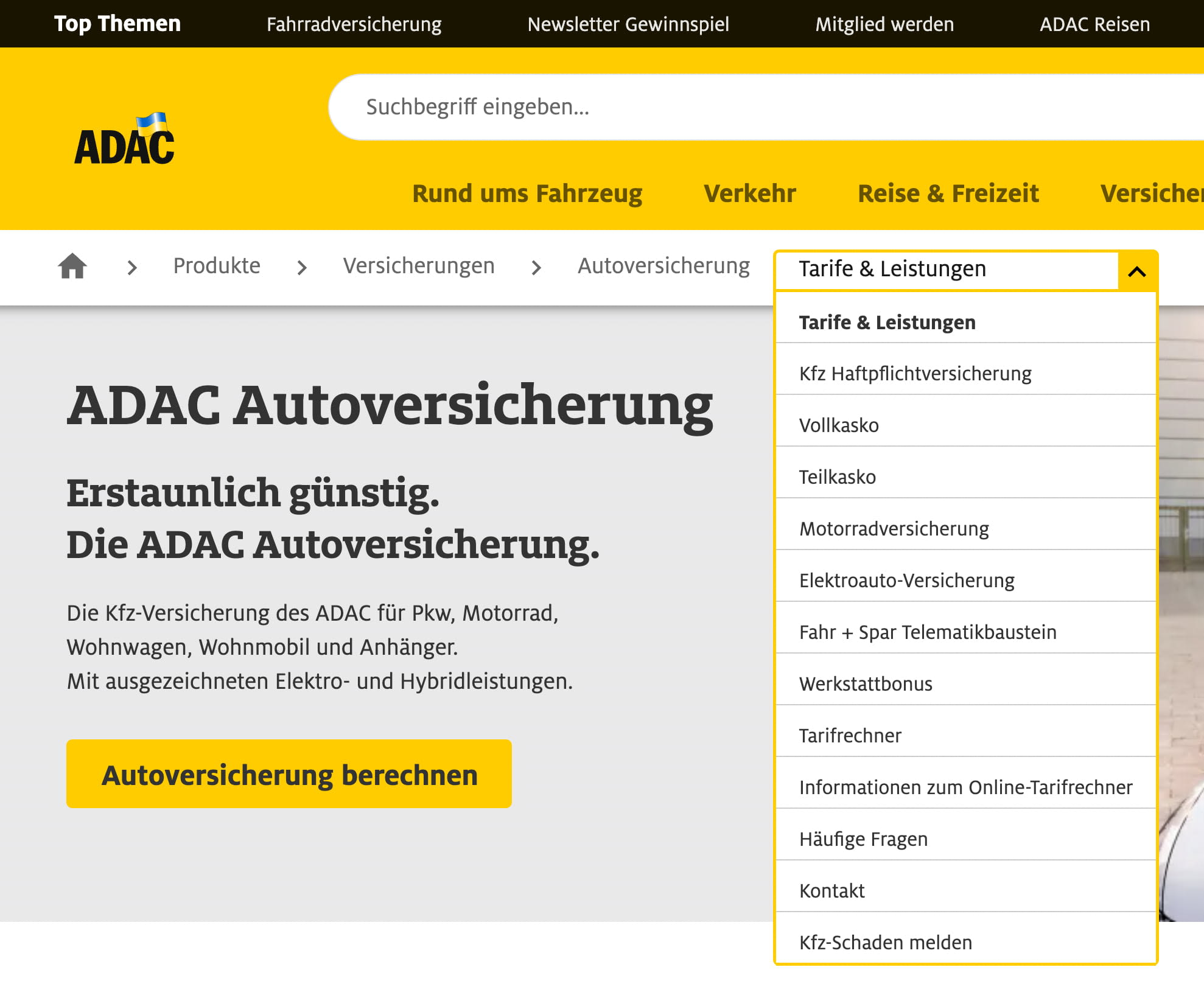Go to Autoversicherung in the breadcrumb
The image size is (1204, 998).
[663, 266]
